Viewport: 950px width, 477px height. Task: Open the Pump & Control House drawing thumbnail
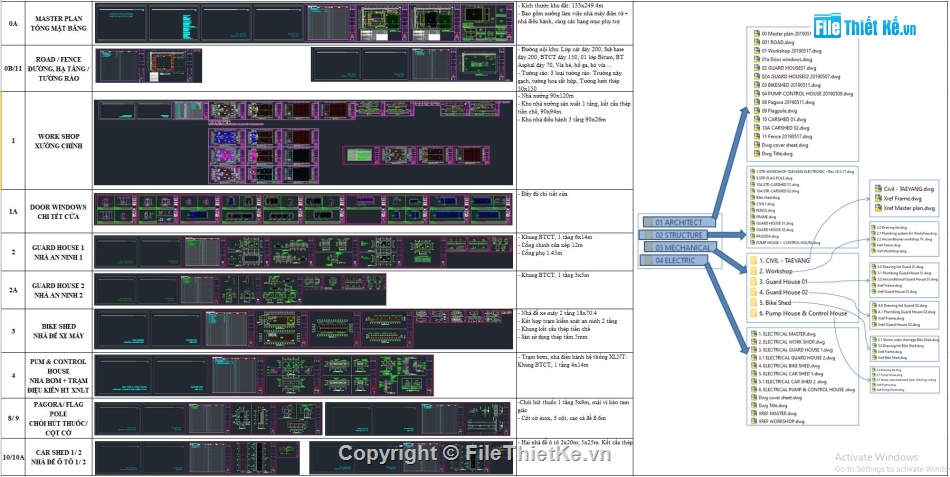point(264,375)
